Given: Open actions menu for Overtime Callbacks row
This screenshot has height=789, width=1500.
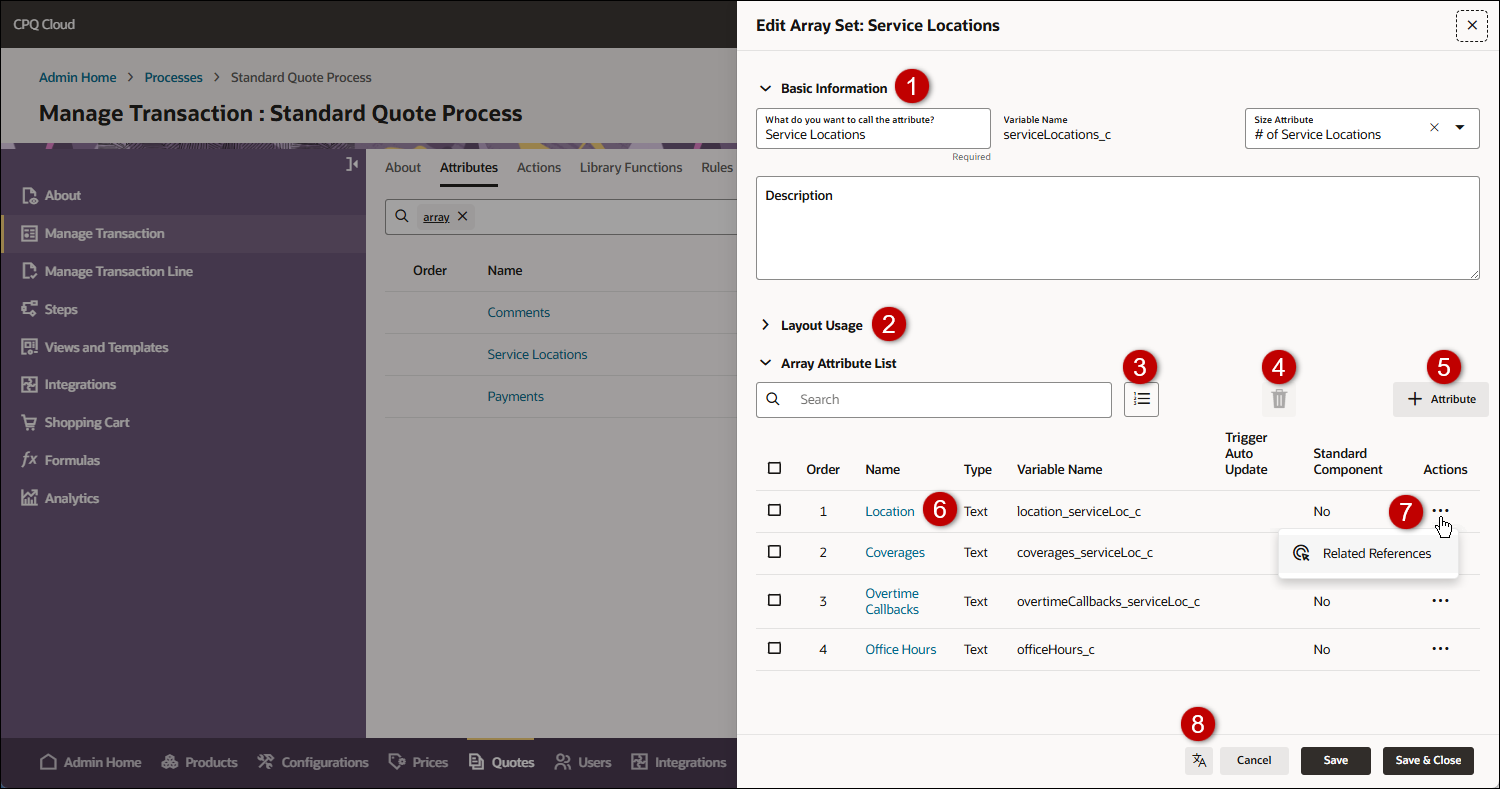Looking at the screenshot, I should click(1440, 601).
